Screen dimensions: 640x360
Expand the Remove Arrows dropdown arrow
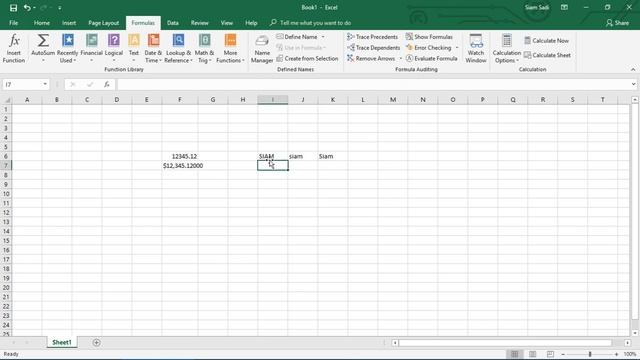(x=400, y=58)
